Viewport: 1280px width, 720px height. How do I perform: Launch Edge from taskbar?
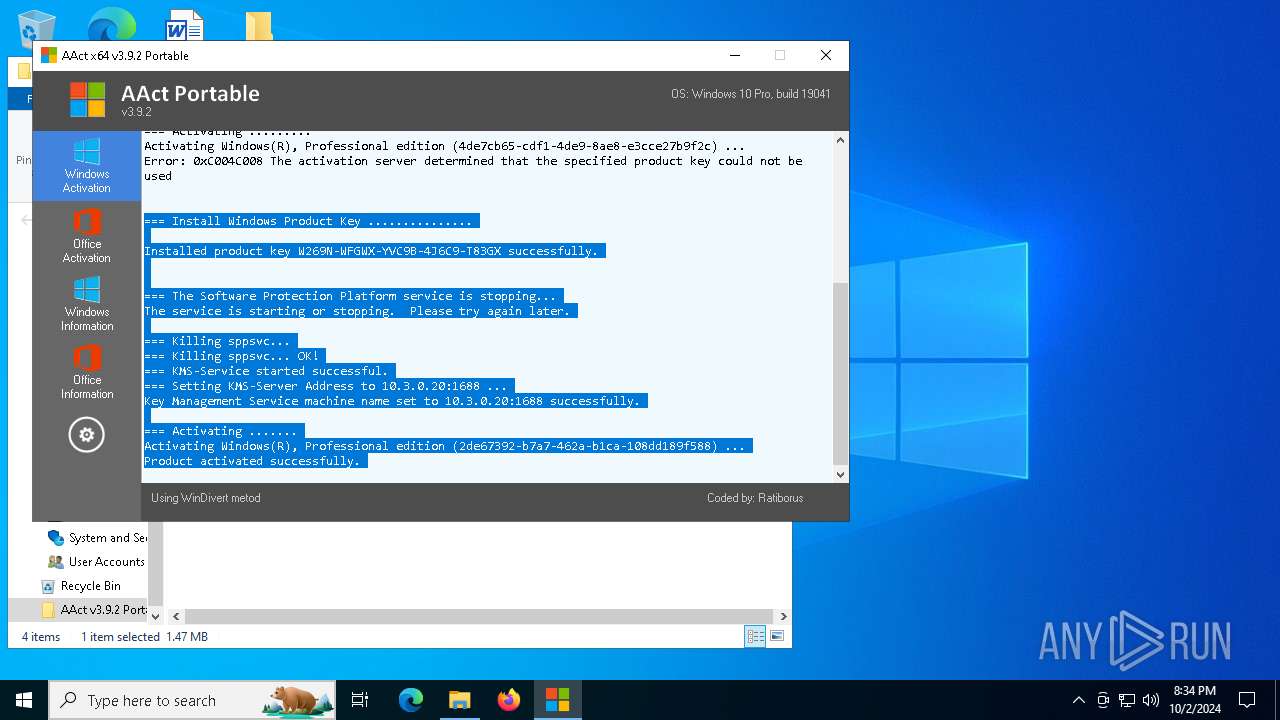411,700
